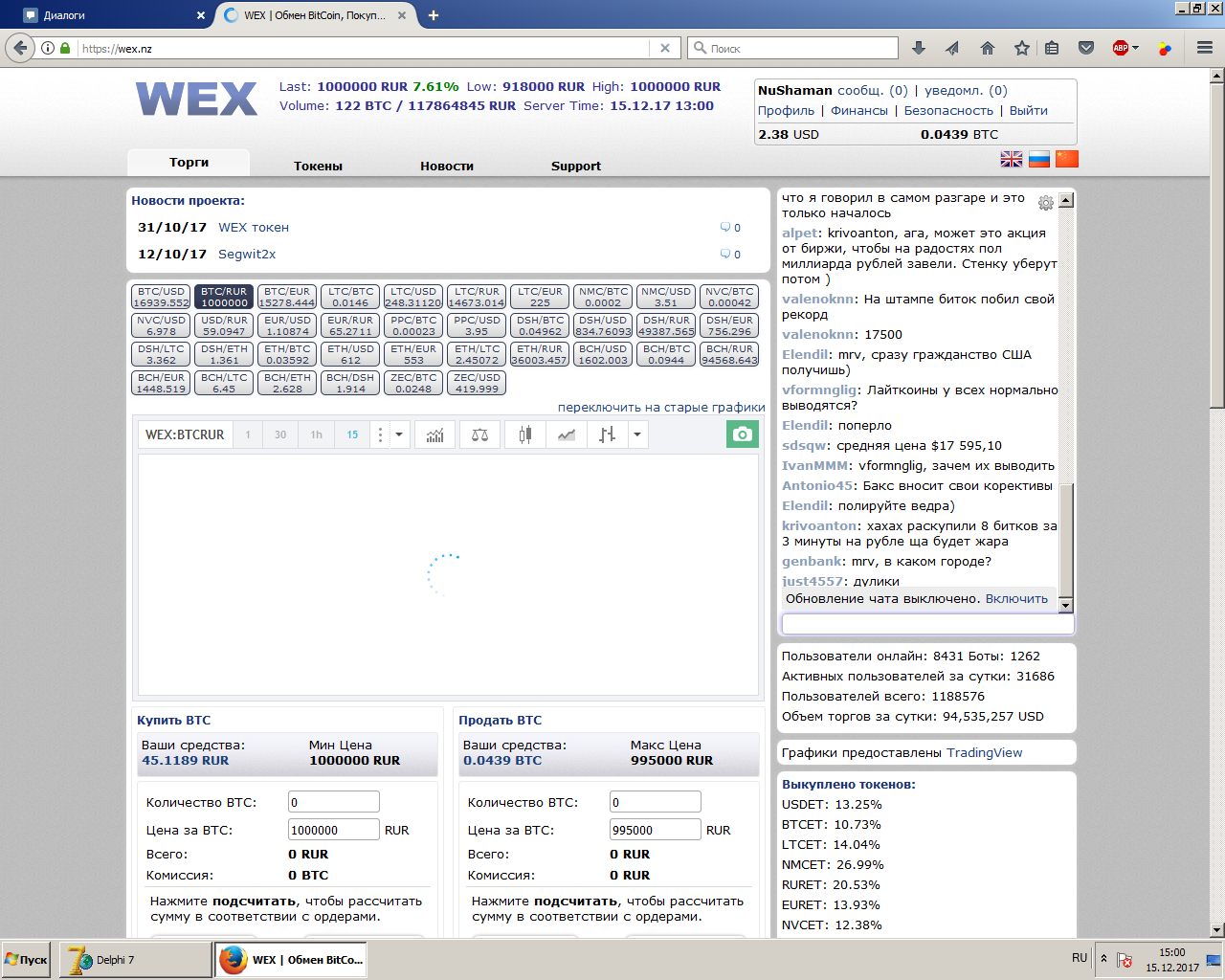Open the Pocket icon in browser toolbar
This screenshot has width=1225, height=980.
tap(1086, 48)
